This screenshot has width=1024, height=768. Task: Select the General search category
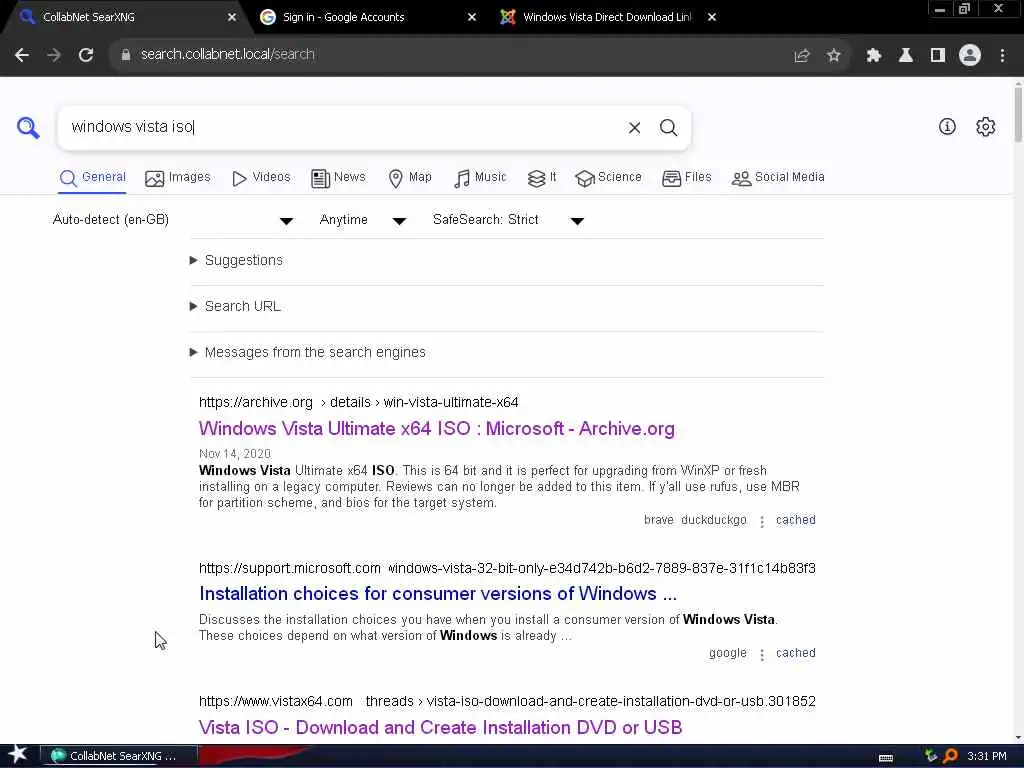pos(92,178)
